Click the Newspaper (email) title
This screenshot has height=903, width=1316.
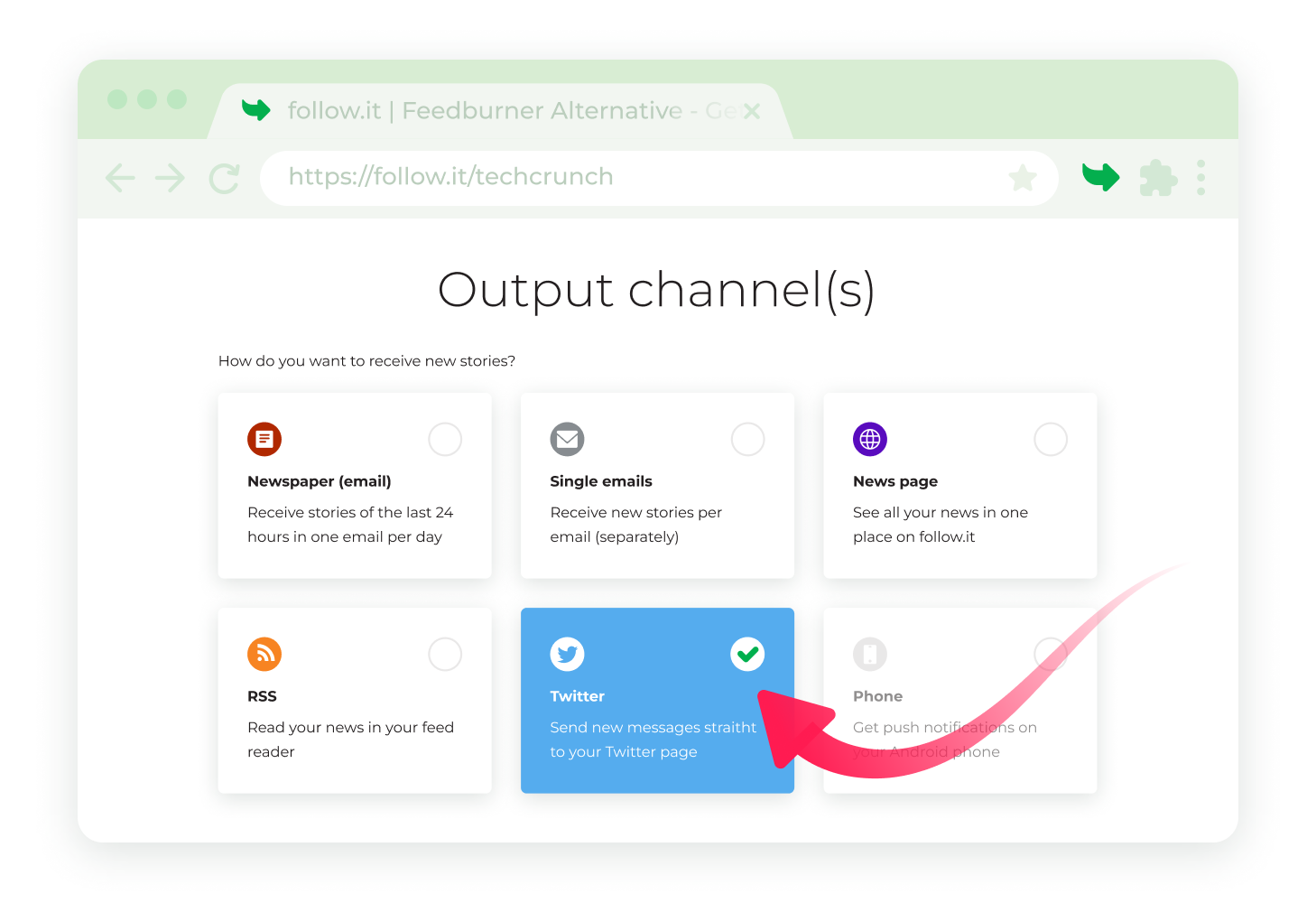click(x=320, y=481)
